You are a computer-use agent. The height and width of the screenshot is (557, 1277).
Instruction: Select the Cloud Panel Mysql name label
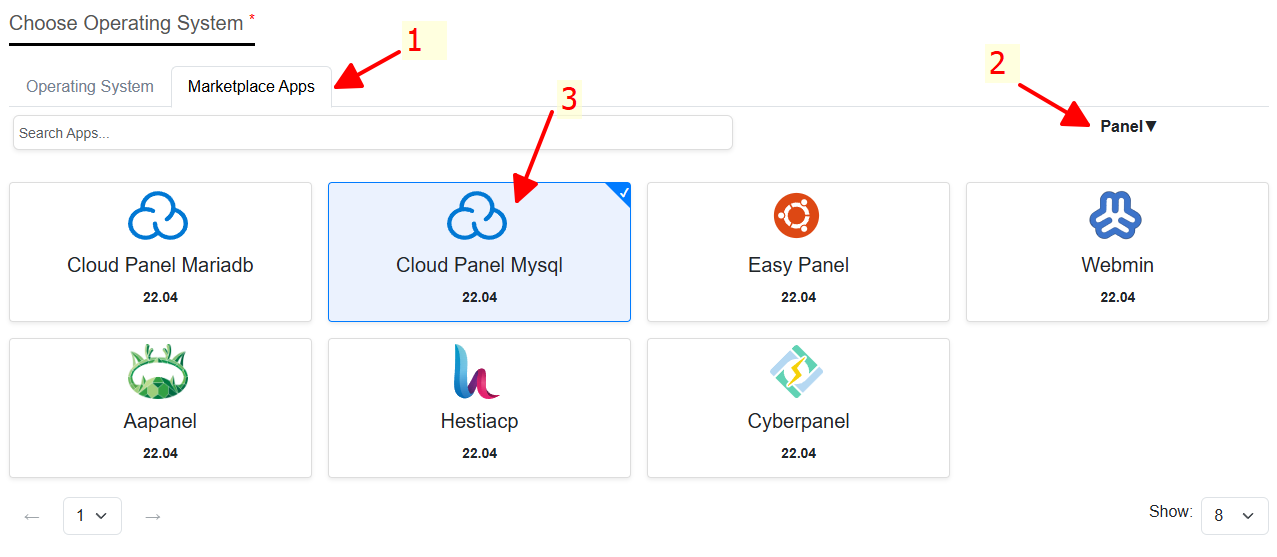[x=479, y=265]
